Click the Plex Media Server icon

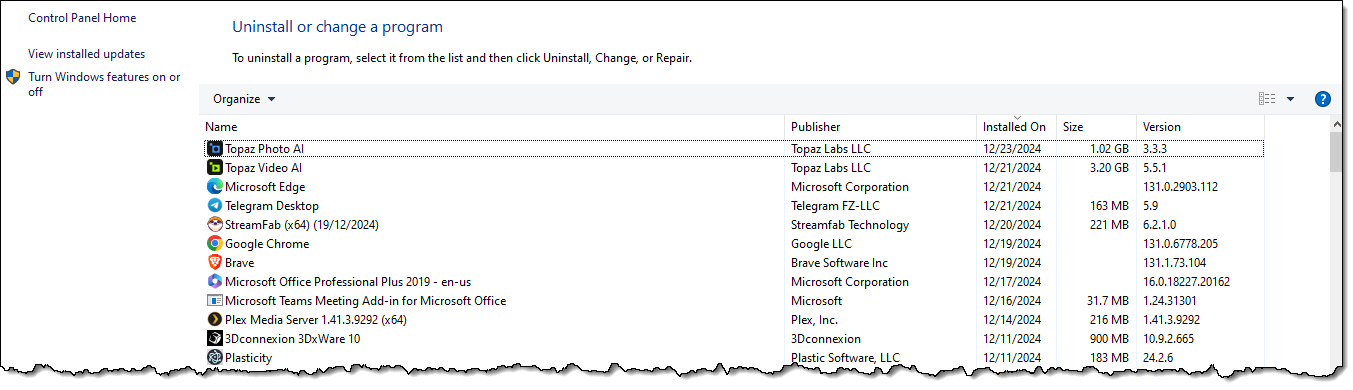tap(214, 320)
